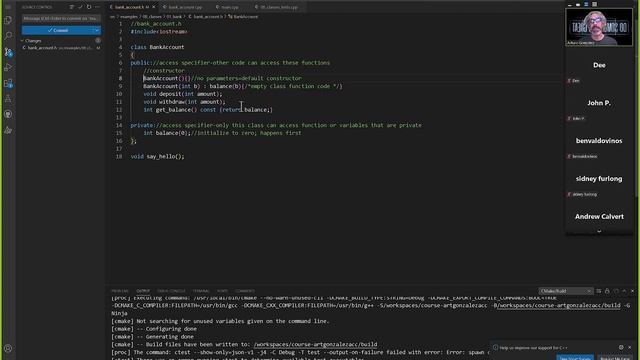640x360 pixels.
Task: Click the 'void say_hello();' code line
Action: pos(157,156)
